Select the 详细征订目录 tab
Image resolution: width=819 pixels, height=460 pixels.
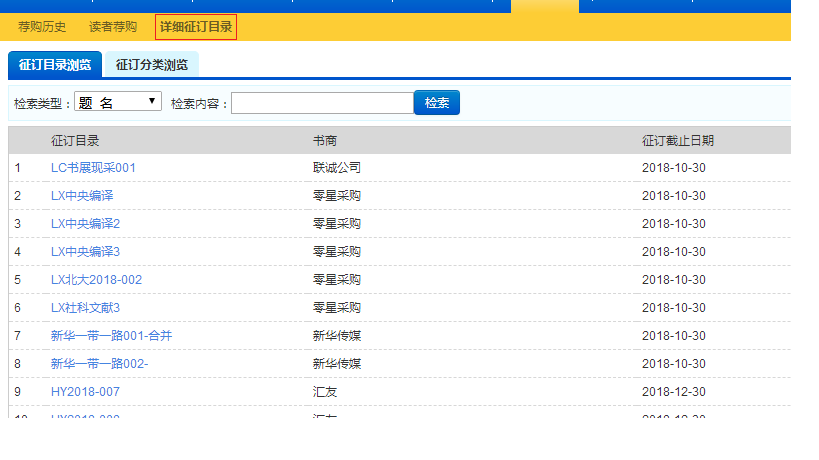pyautogui.click(x=196, y=27)
